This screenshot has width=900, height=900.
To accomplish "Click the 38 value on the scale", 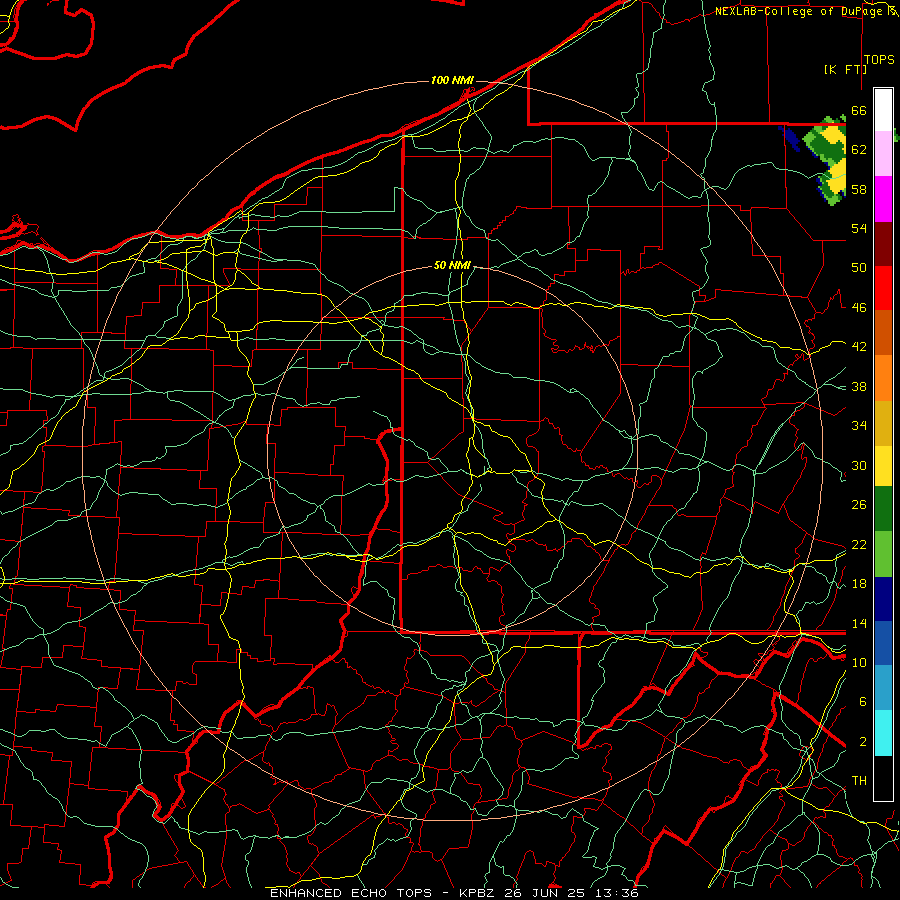I will pyautogui.click(x=859, y=386).
